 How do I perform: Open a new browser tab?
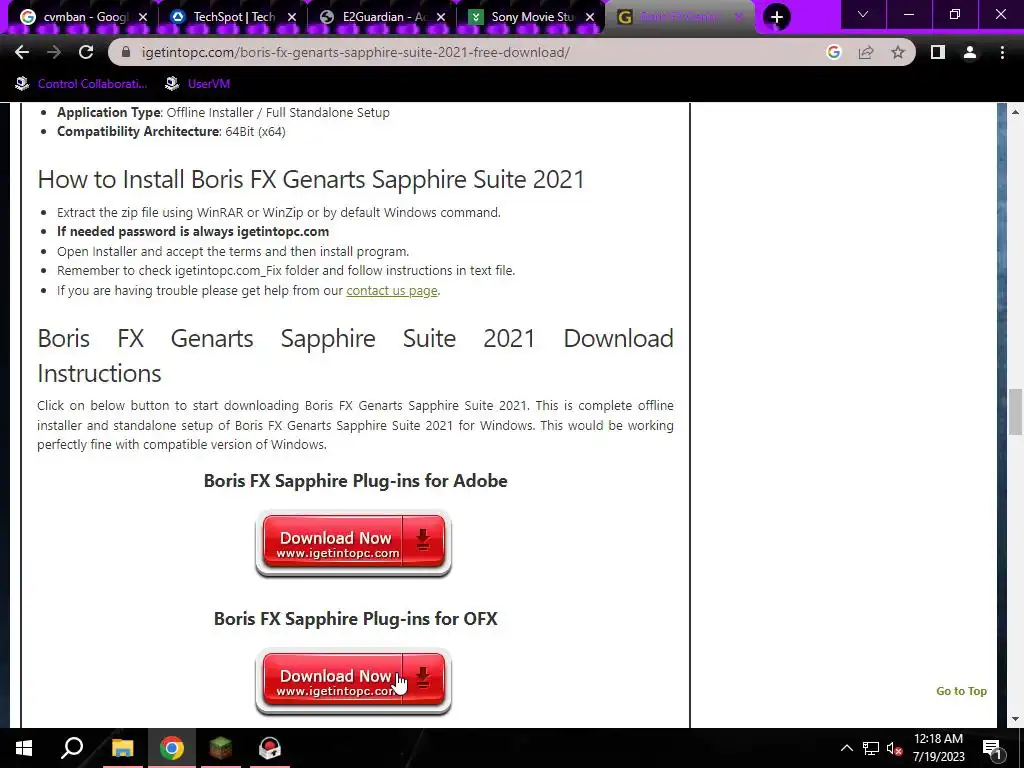coord(776,17)
